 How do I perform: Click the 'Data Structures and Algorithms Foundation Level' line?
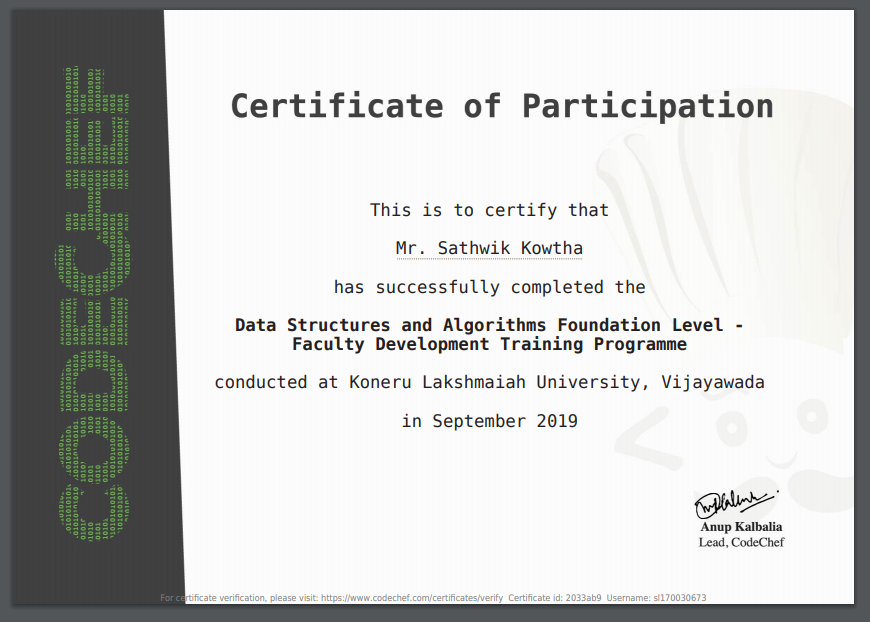489,325
